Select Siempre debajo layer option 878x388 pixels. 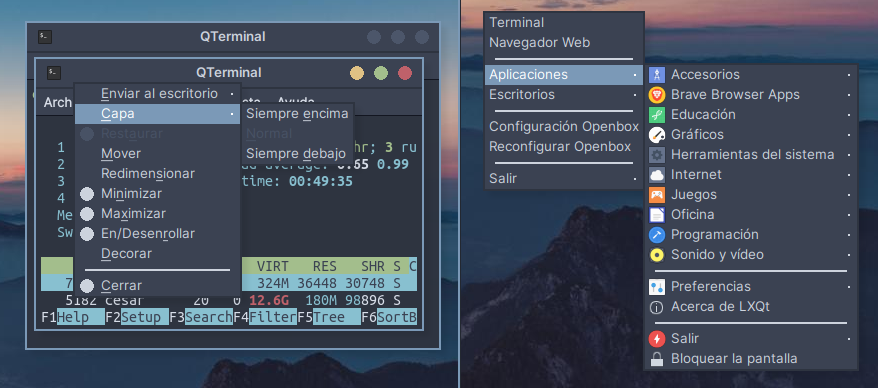(x=297, y=153)
